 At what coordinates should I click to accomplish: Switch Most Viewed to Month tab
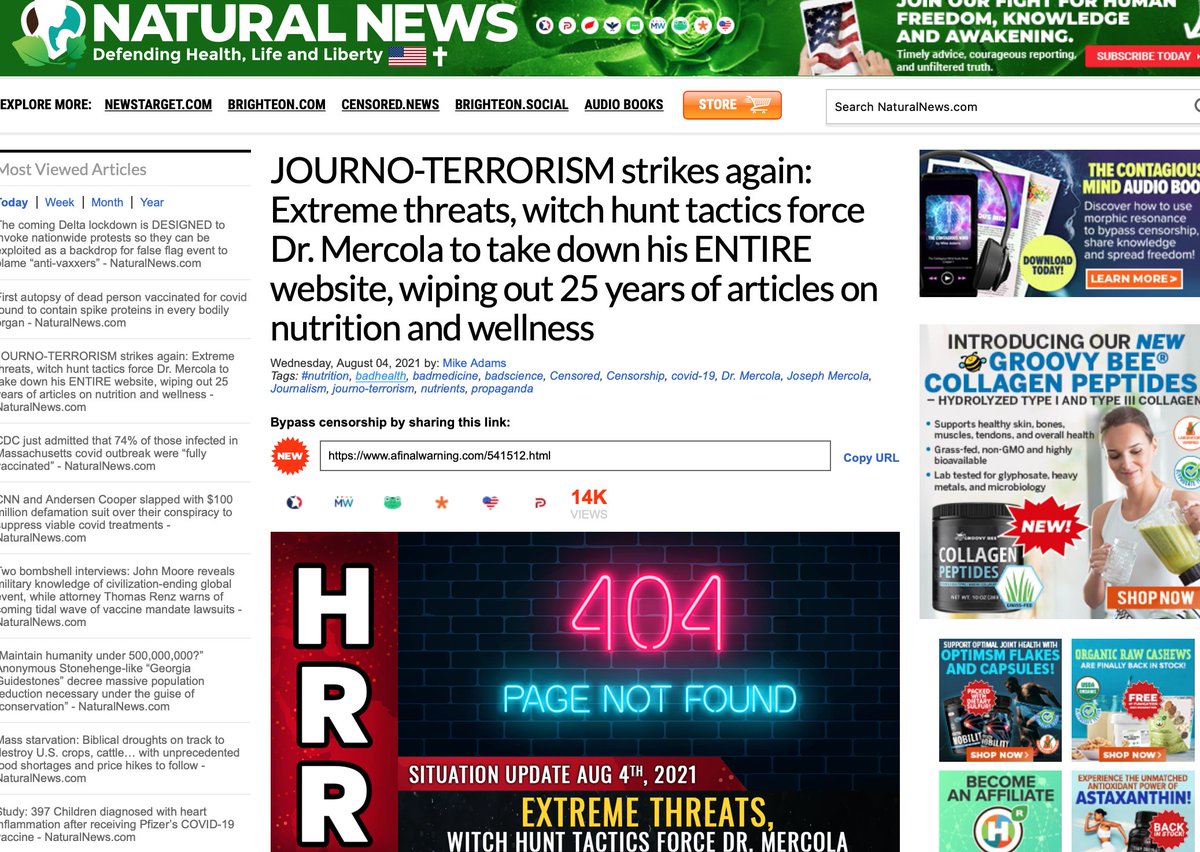(x=107, y=202)
